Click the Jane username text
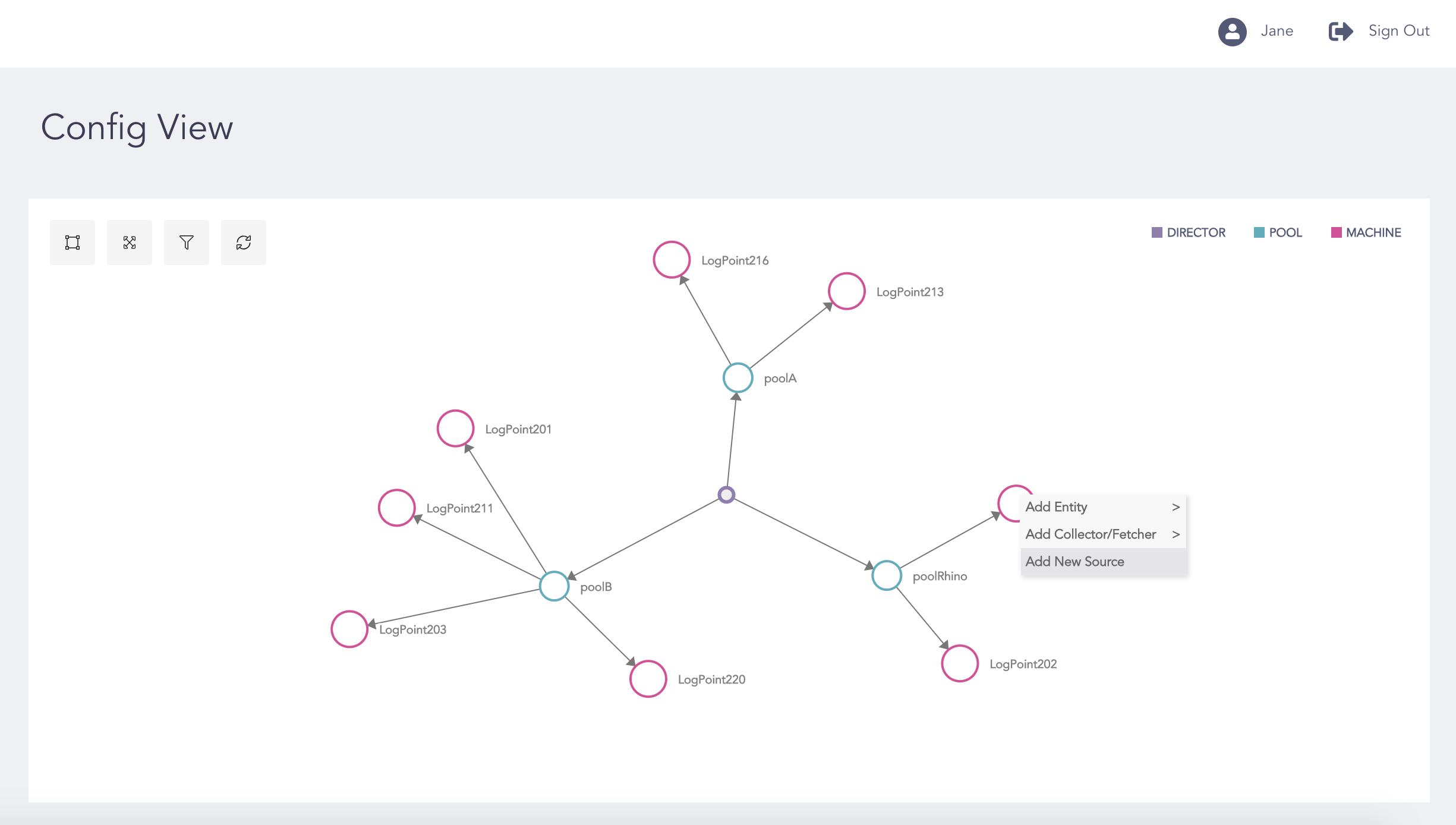The width and height of the screenshot is (1456, 825). [x=1277, y=31]
